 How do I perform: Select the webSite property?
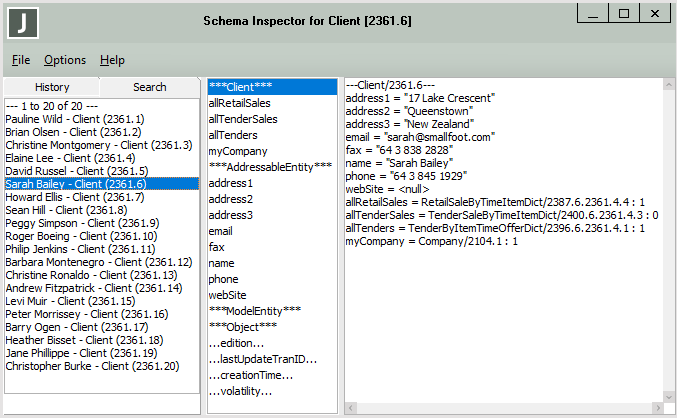[229, 295]
